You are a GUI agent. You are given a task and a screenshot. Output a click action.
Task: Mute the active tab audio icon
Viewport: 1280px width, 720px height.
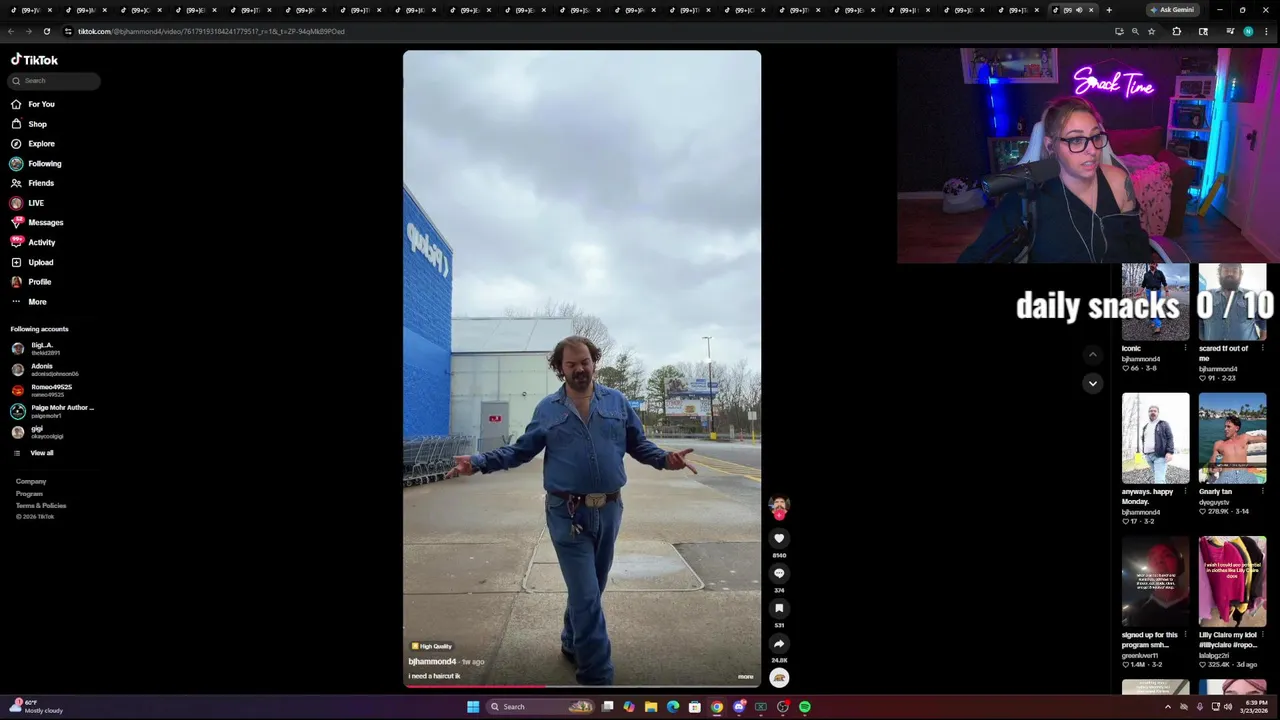1079,10
